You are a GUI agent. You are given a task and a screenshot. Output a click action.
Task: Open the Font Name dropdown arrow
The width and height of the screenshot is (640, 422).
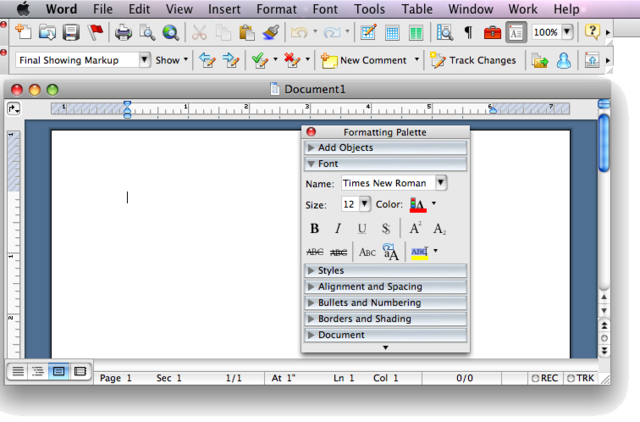pyautogui.click(x=441, y=183)
